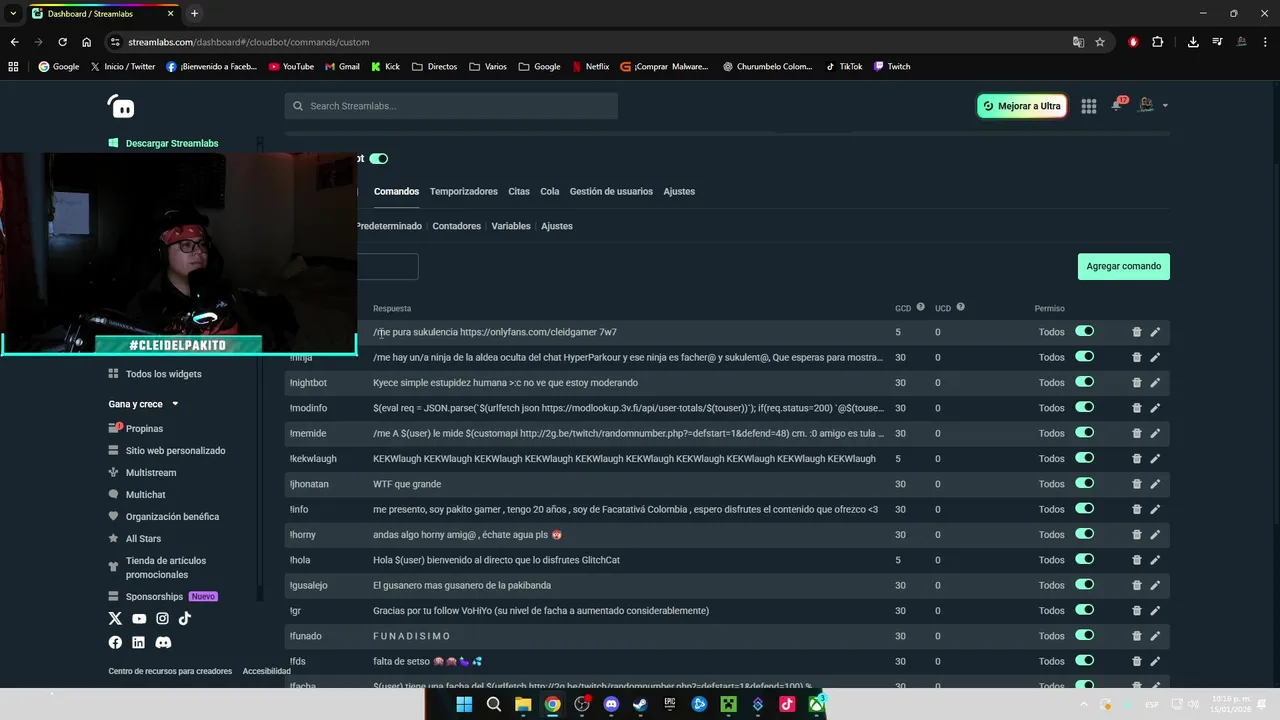Disable the !info command toggle

1085,508
